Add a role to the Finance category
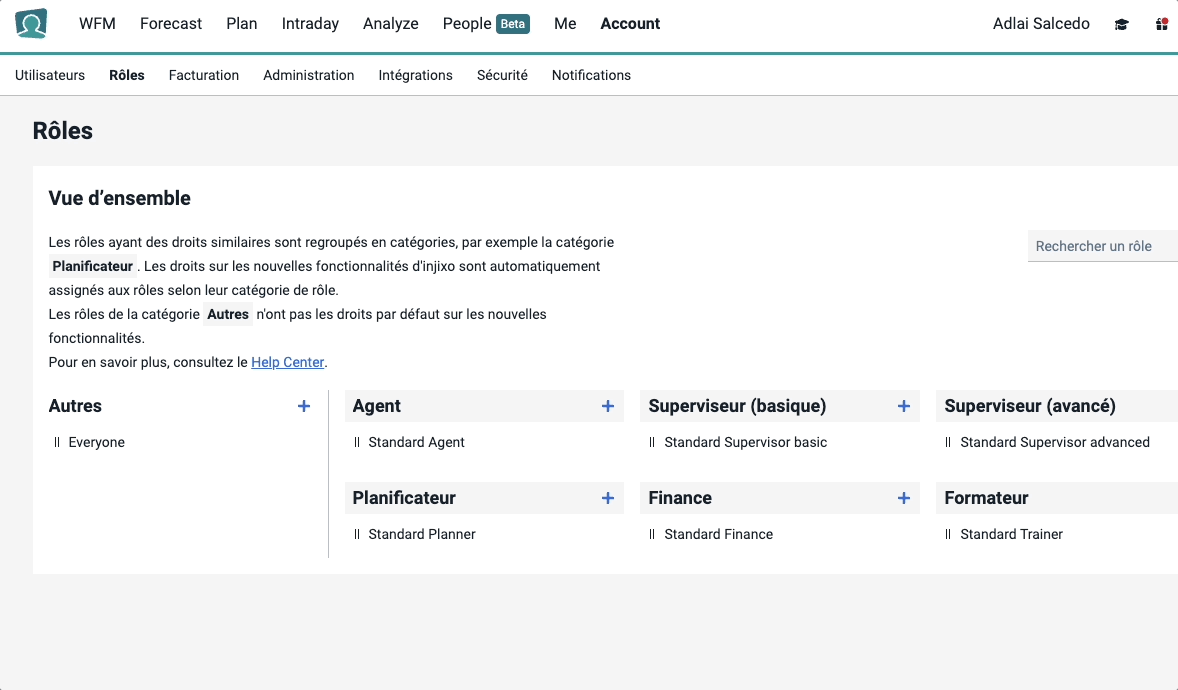1178x690 pixels. coord(903,497)
